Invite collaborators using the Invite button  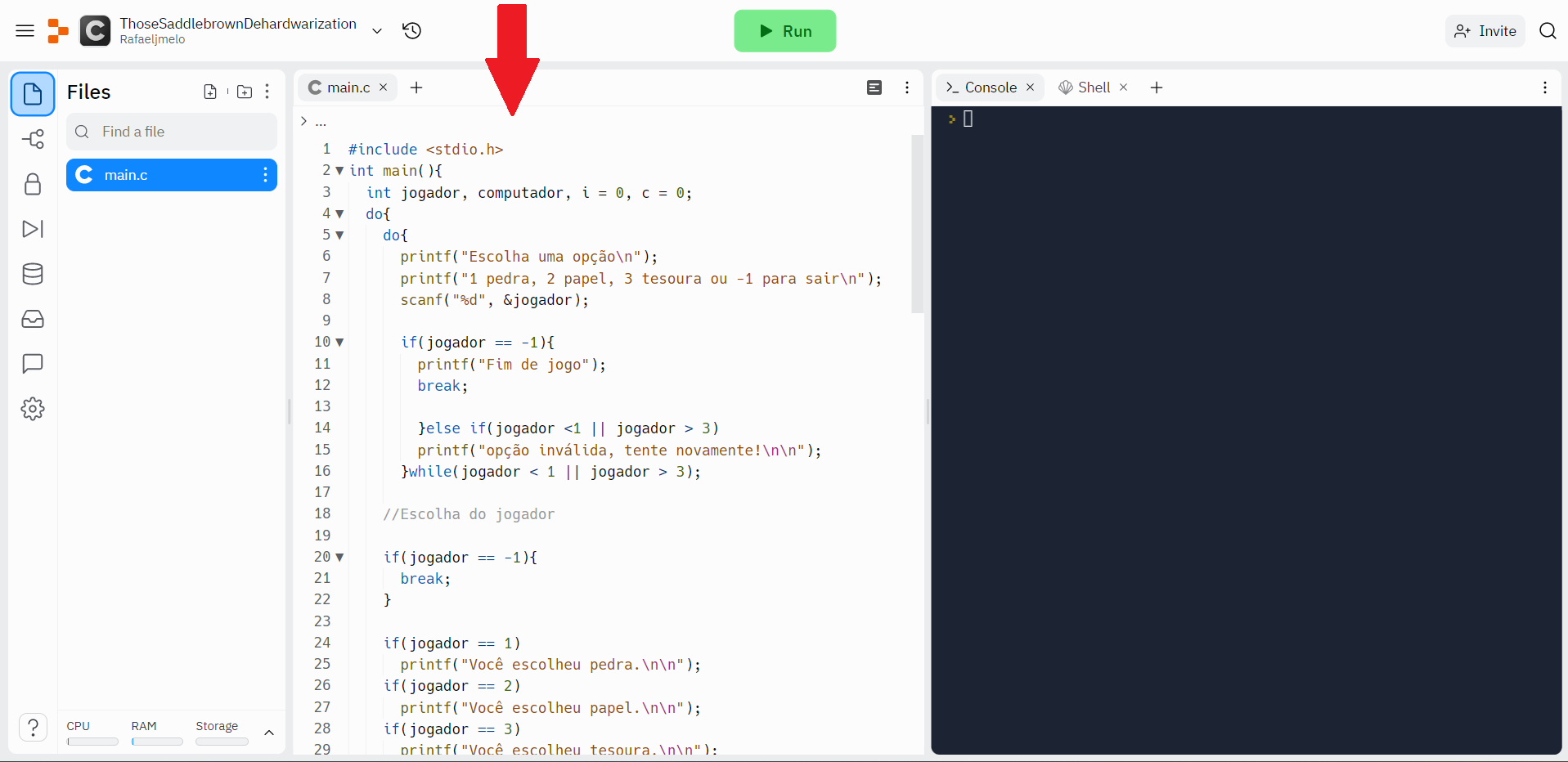1484,30
